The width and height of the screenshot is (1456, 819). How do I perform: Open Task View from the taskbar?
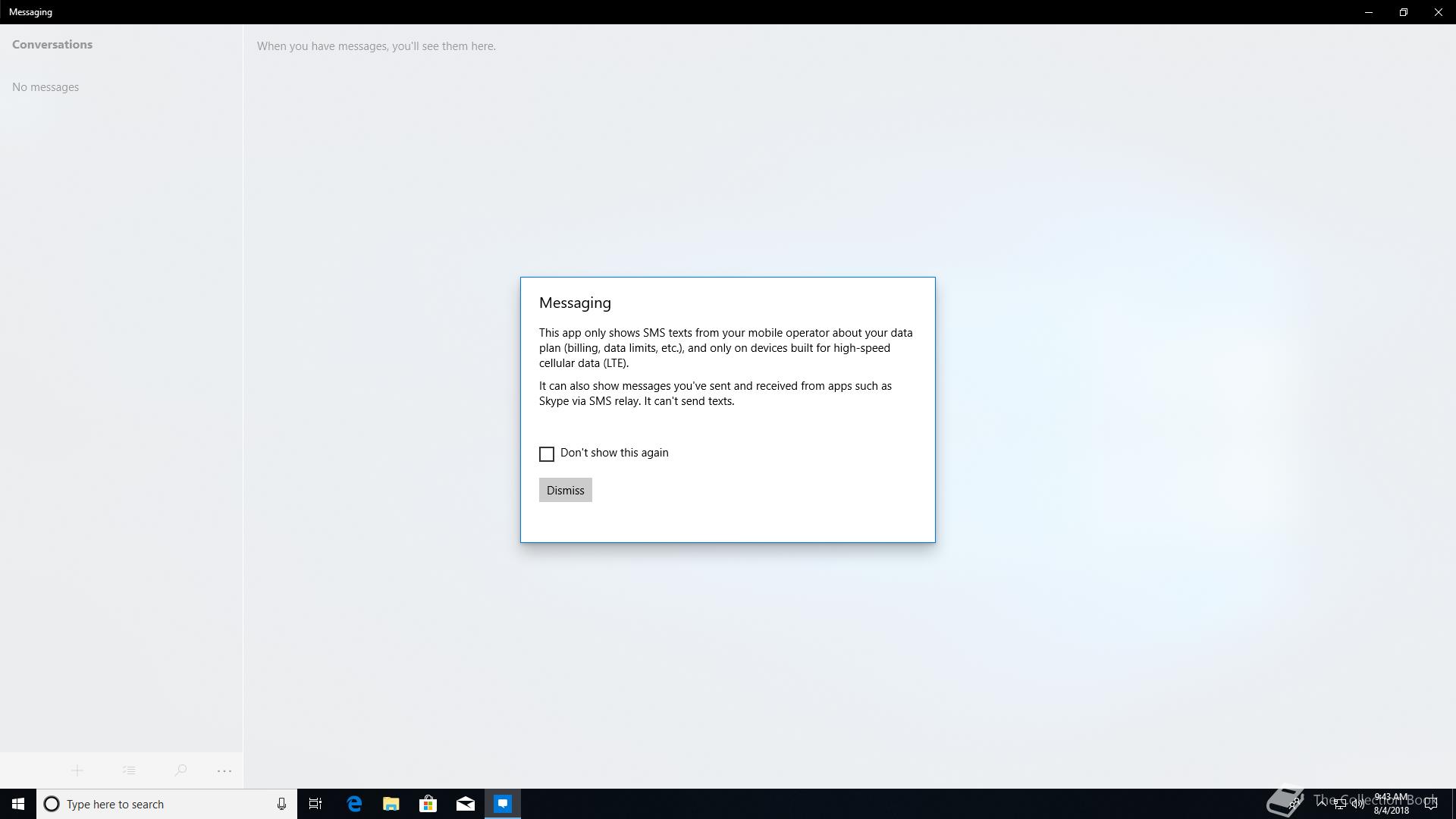tap(315, 804)
